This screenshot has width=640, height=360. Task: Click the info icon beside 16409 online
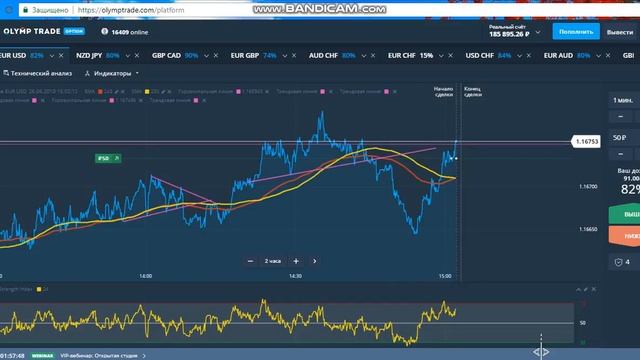point(104,31)
